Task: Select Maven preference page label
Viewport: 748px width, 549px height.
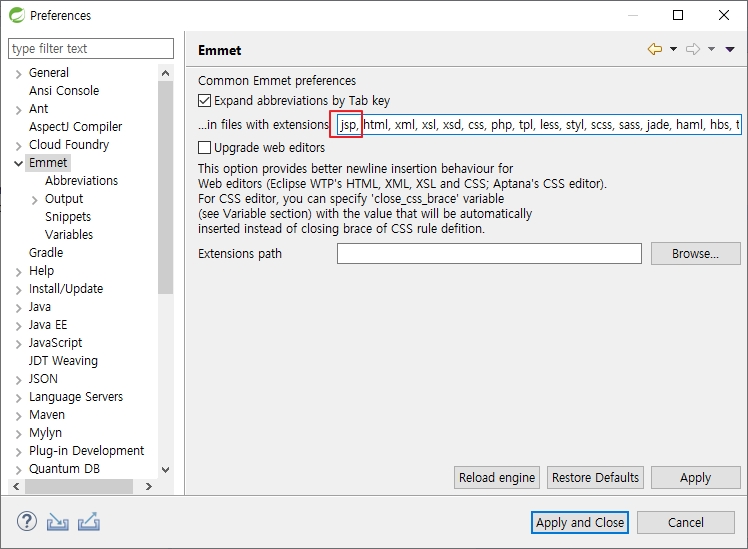Action: (x=47, y=414)
